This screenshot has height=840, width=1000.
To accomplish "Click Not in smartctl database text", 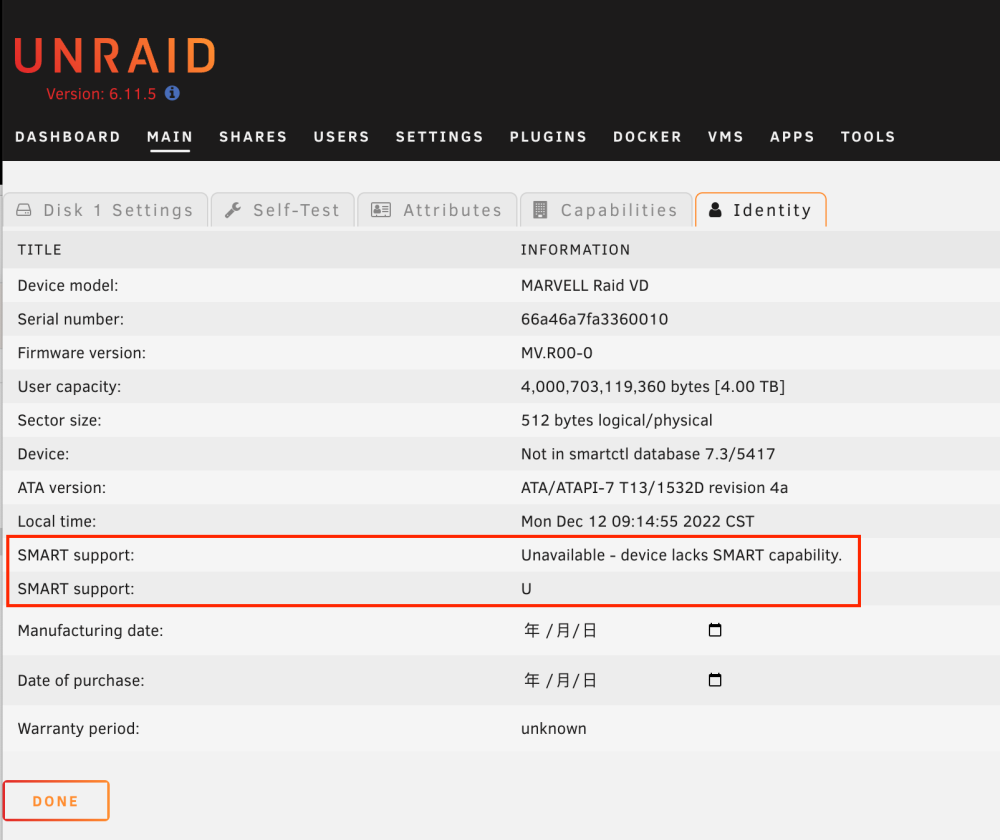I will click(x=648, y=454).
